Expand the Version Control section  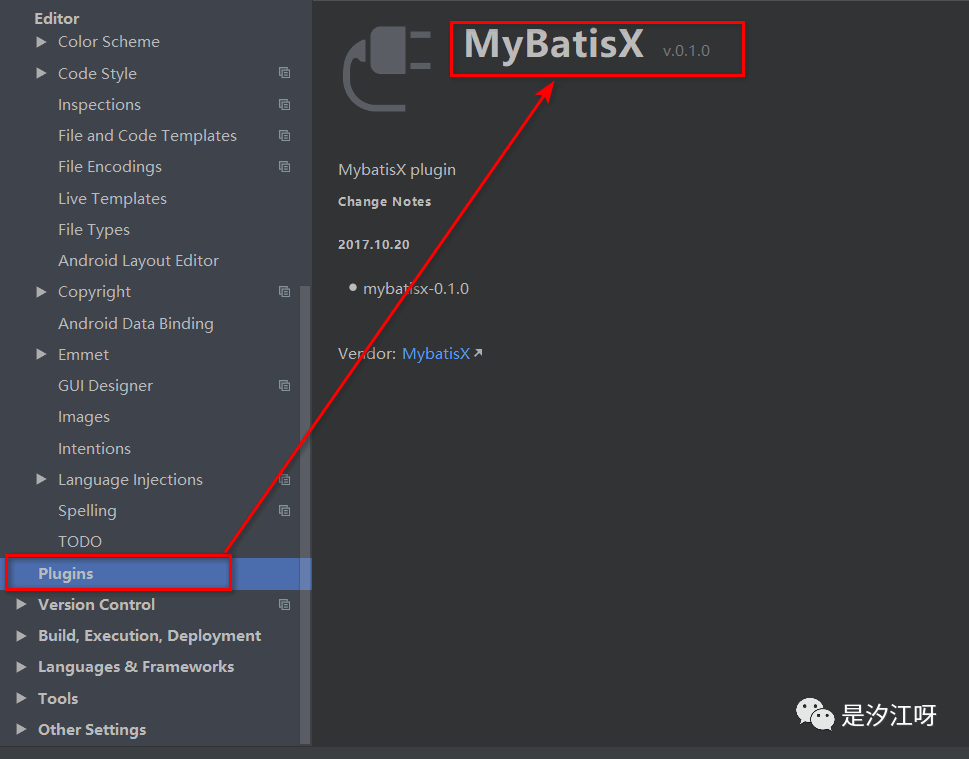21,604
